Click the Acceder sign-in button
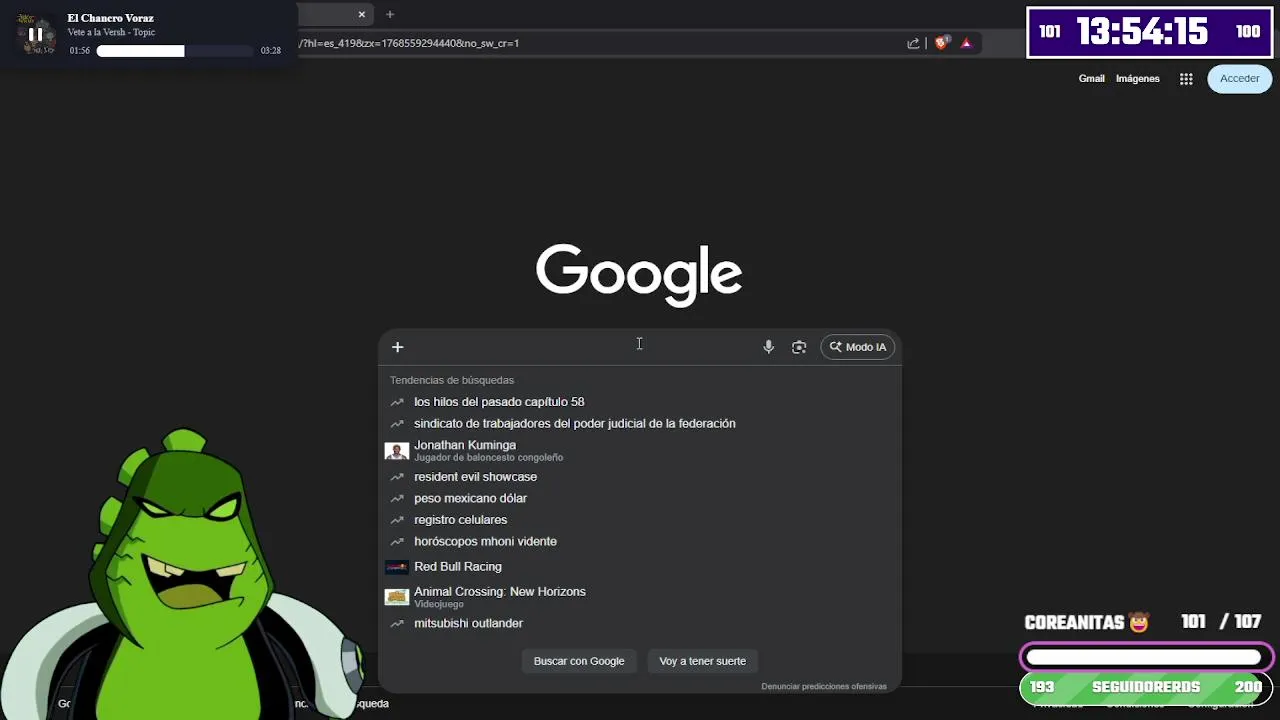Screen dimensions: 1280x720 [x=1239, y=79]
